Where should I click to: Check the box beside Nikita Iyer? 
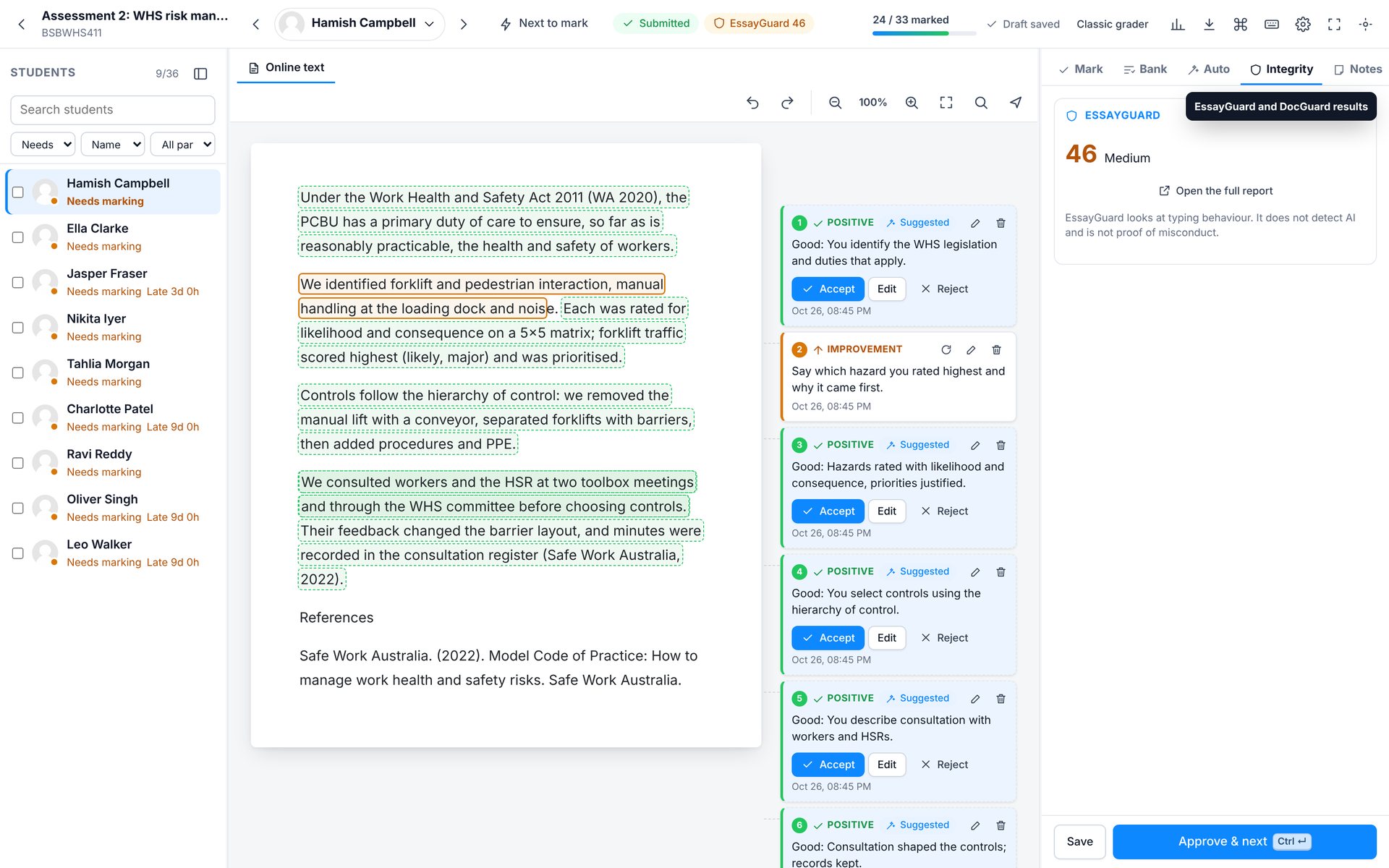pyautogui.click(x=18, y=328)
